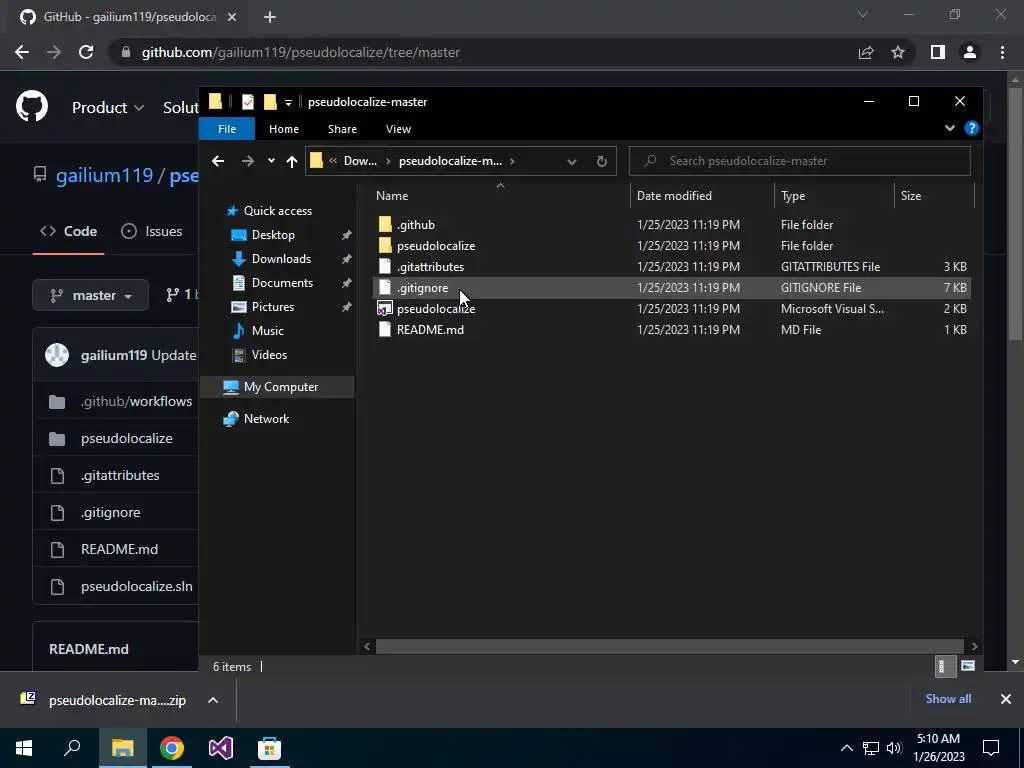Click the New folder quick access icon

coord(270,102)
